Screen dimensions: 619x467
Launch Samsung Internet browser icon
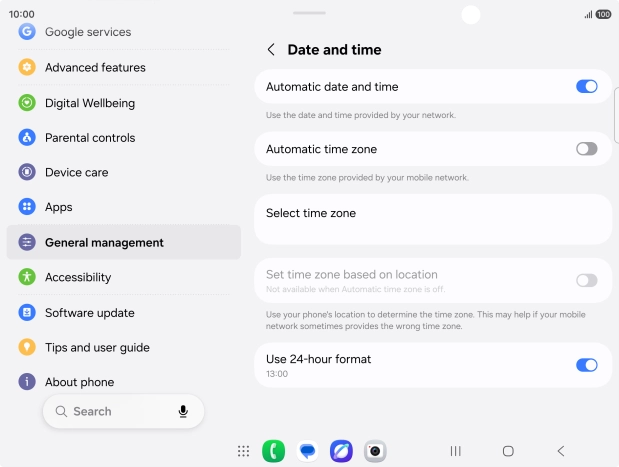tap(341, 451)
